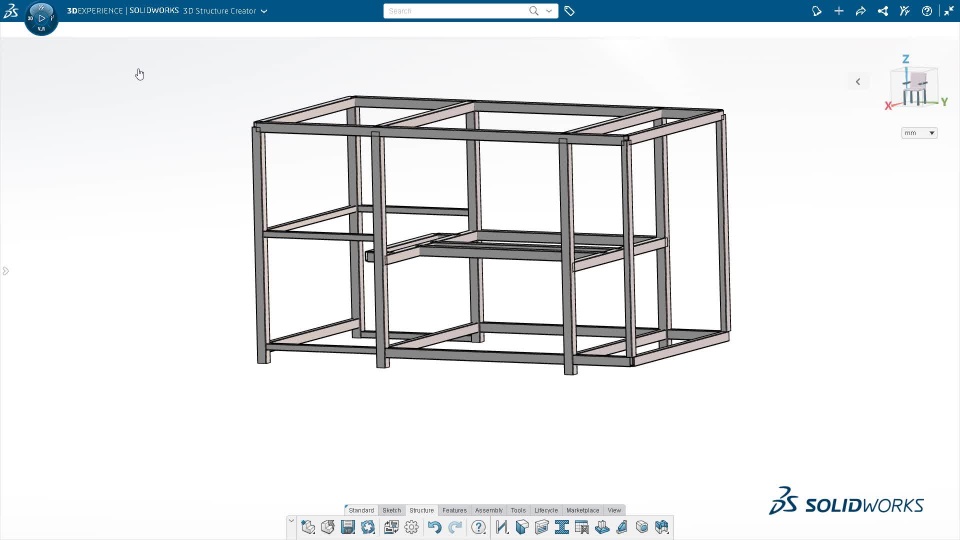This screenshot has width=960, height=540.
Task: Open the top bar help icon
Action: click(x=927, y=11)
